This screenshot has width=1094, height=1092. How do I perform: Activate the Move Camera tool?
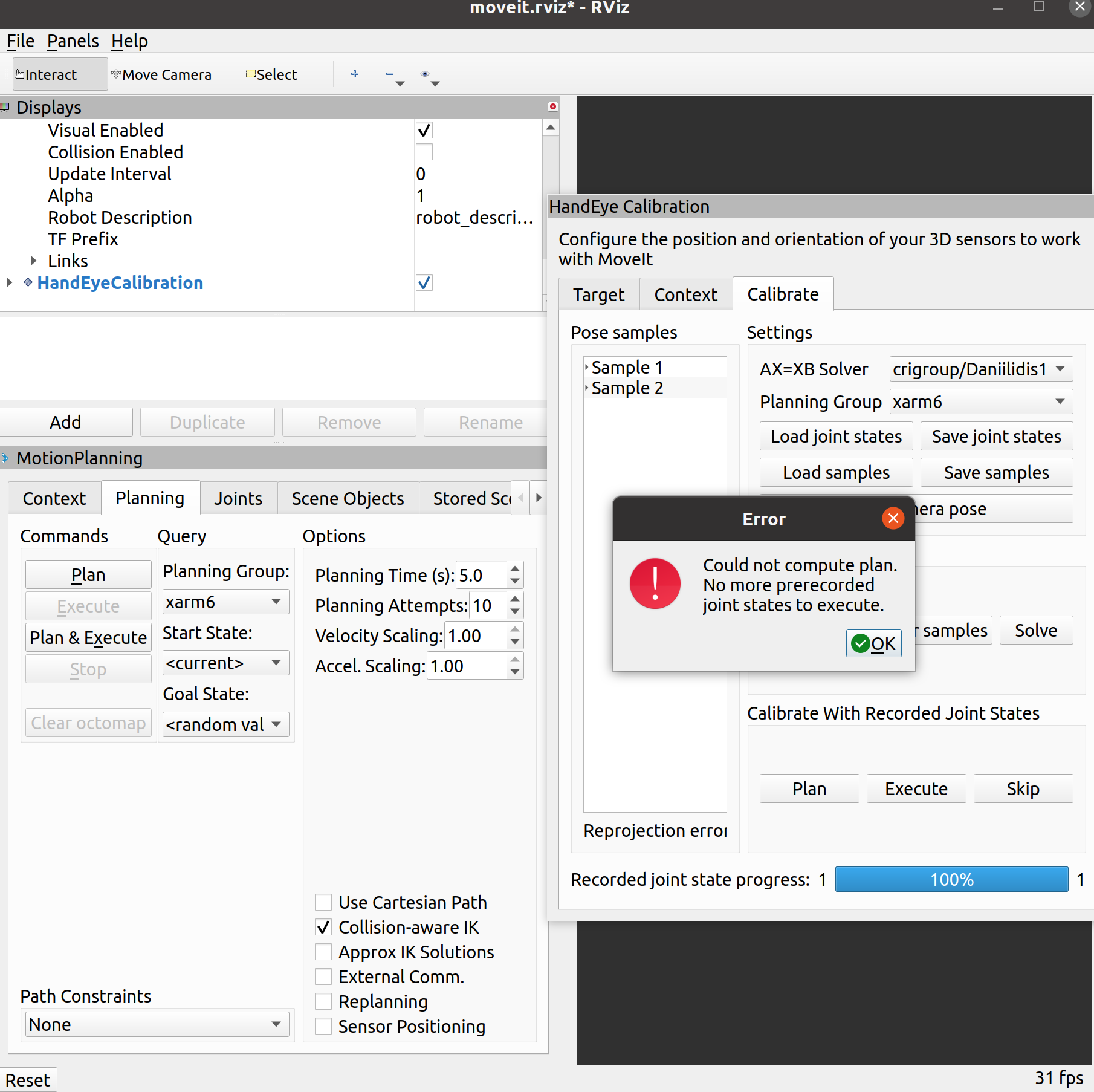click(162, 74)
